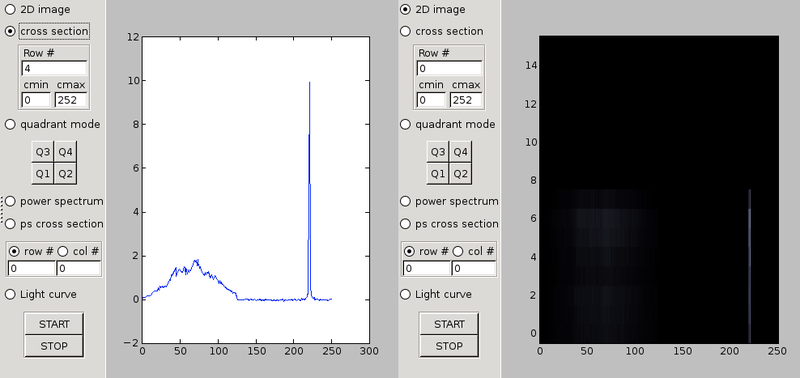This screenshot has width=800, height=378.
Task: Select ps cross section radio in left panel
Action: point(10,223)
